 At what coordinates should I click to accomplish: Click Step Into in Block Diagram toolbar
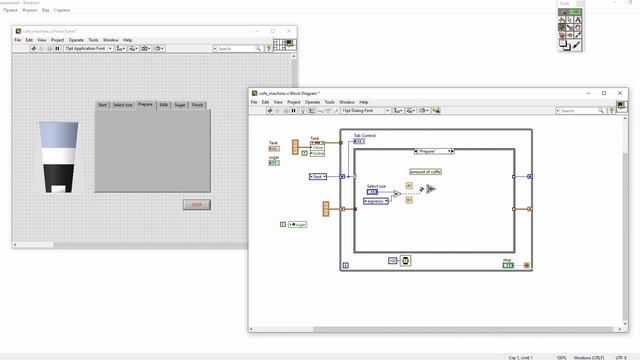(320, 111)
